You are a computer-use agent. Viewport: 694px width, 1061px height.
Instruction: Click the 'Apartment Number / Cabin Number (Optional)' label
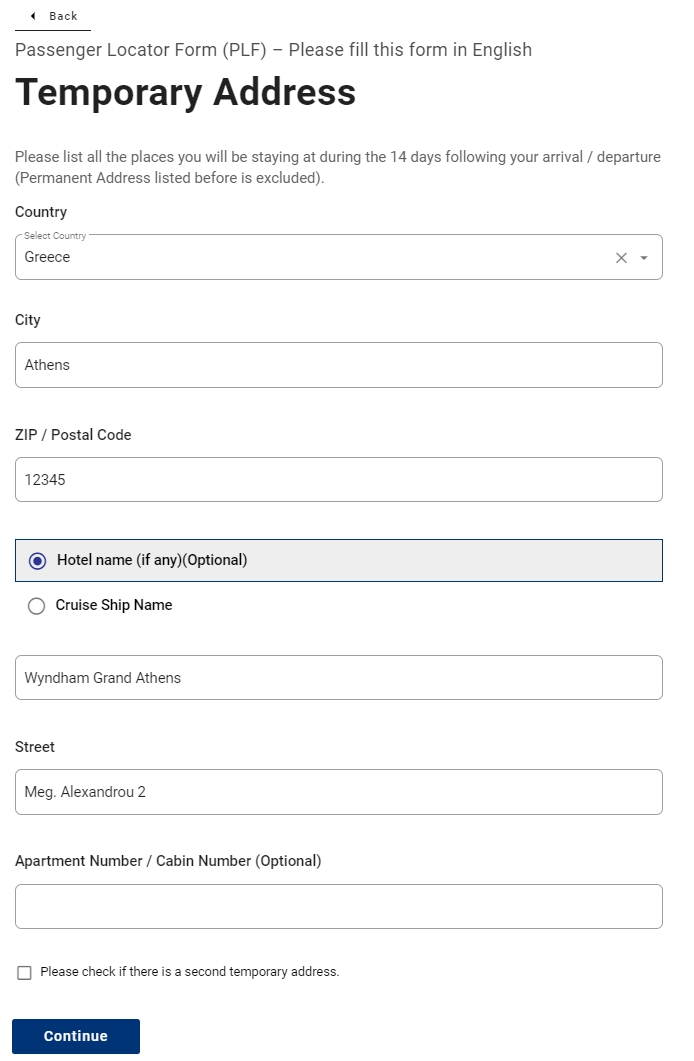pos(168,861)
